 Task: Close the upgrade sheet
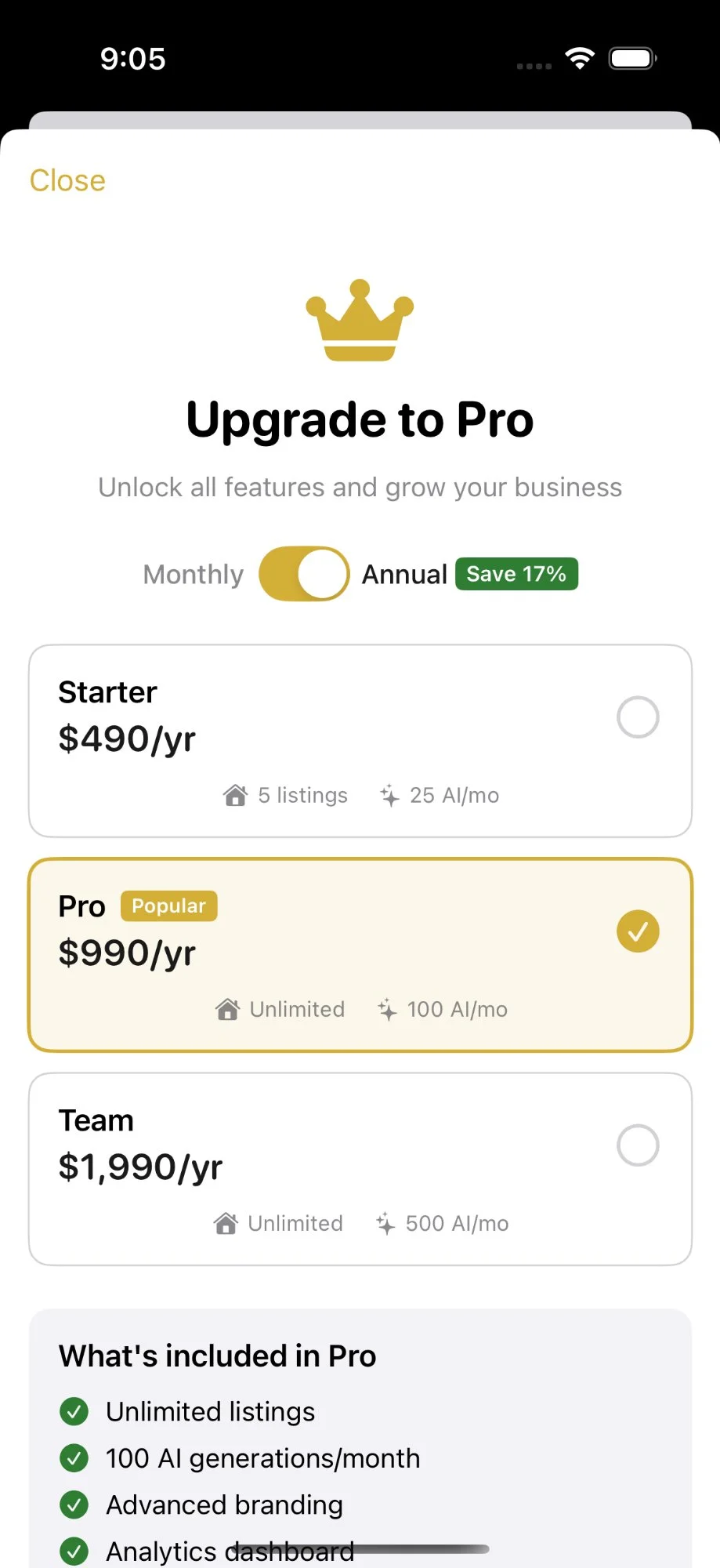tap(67, 180)
